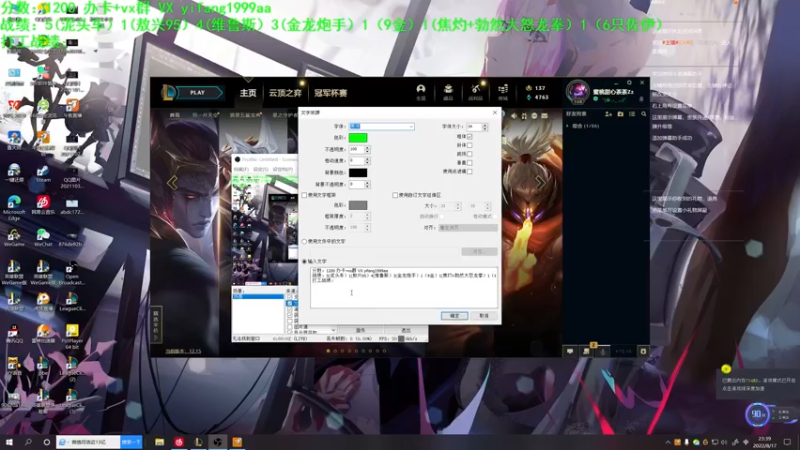Click the gray frame 色彩 swatch
This screenshot has height=450, width=800.
coord(358,205)
